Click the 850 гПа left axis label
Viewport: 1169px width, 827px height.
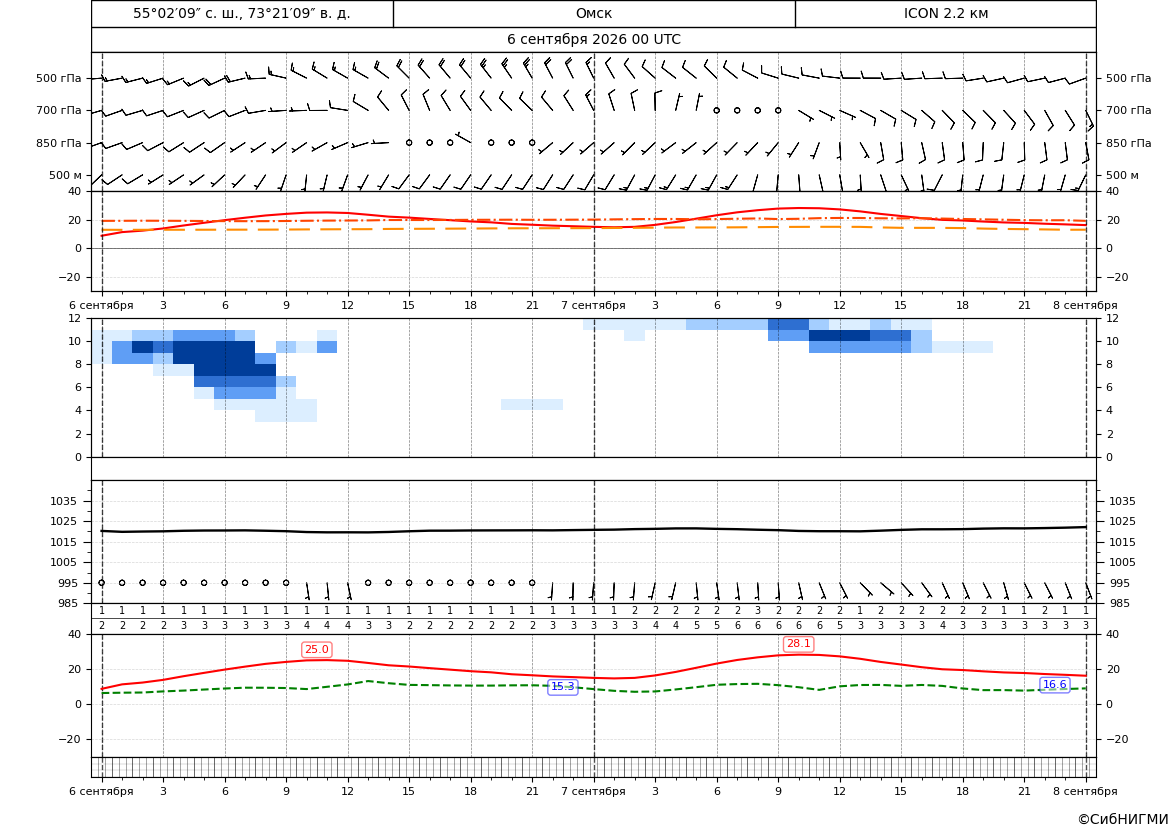click(58, 143)
